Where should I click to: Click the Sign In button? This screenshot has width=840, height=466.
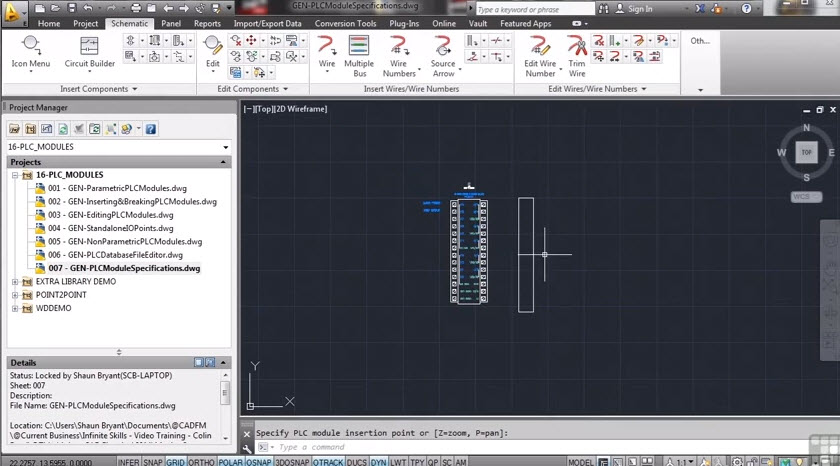pyautogui.click(x=634, y=9)
